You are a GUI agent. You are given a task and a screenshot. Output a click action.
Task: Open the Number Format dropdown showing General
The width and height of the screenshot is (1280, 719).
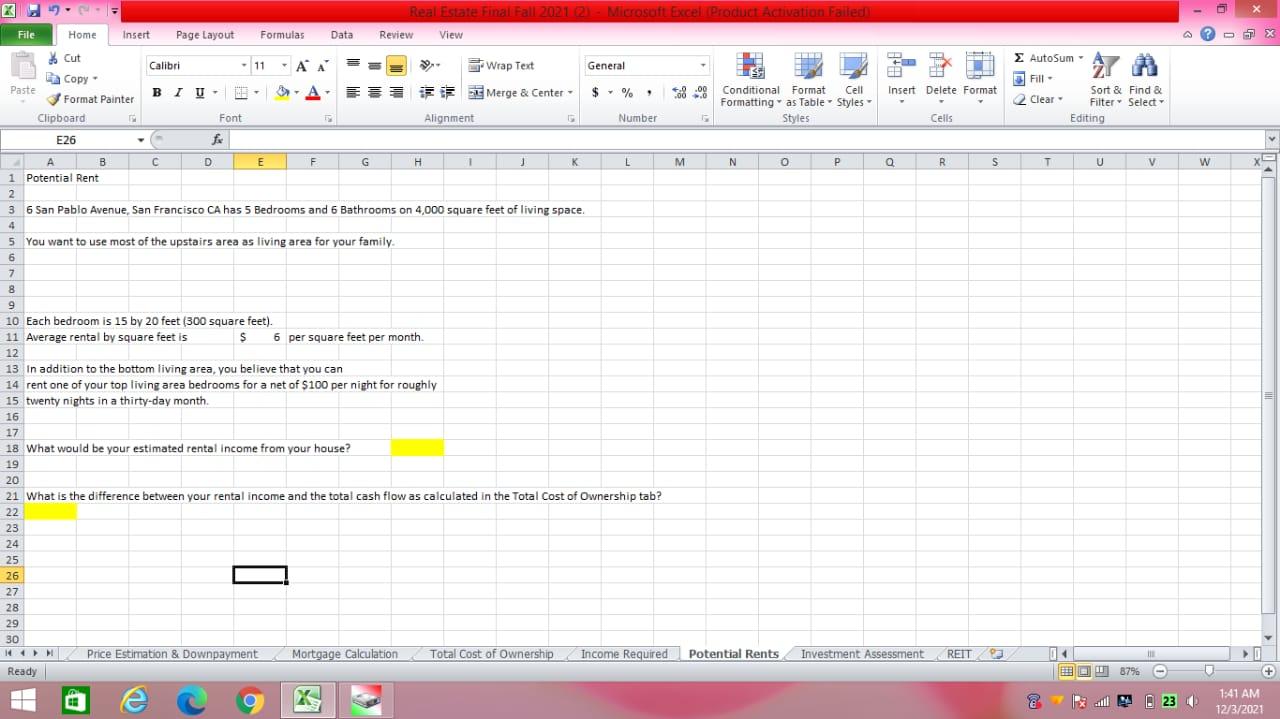click(646, 65)
